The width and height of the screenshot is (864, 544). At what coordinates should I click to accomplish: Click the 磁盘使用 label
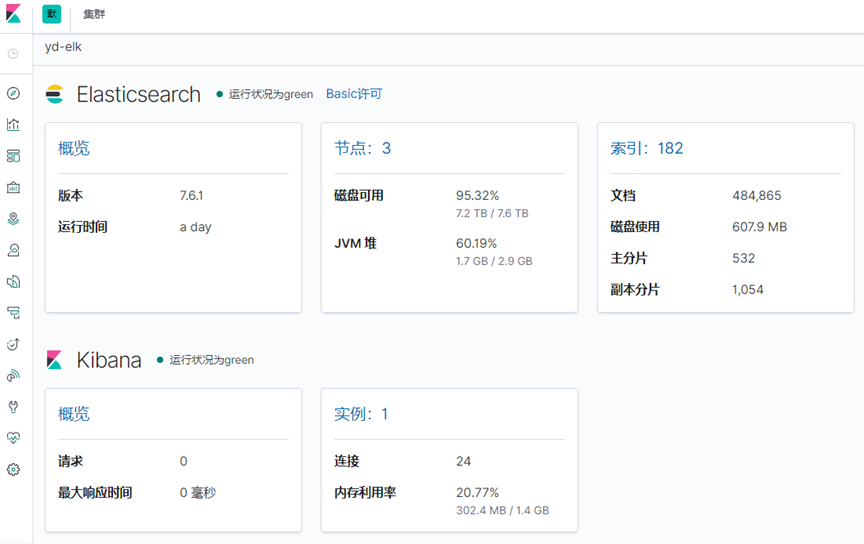tap(635, 227)
